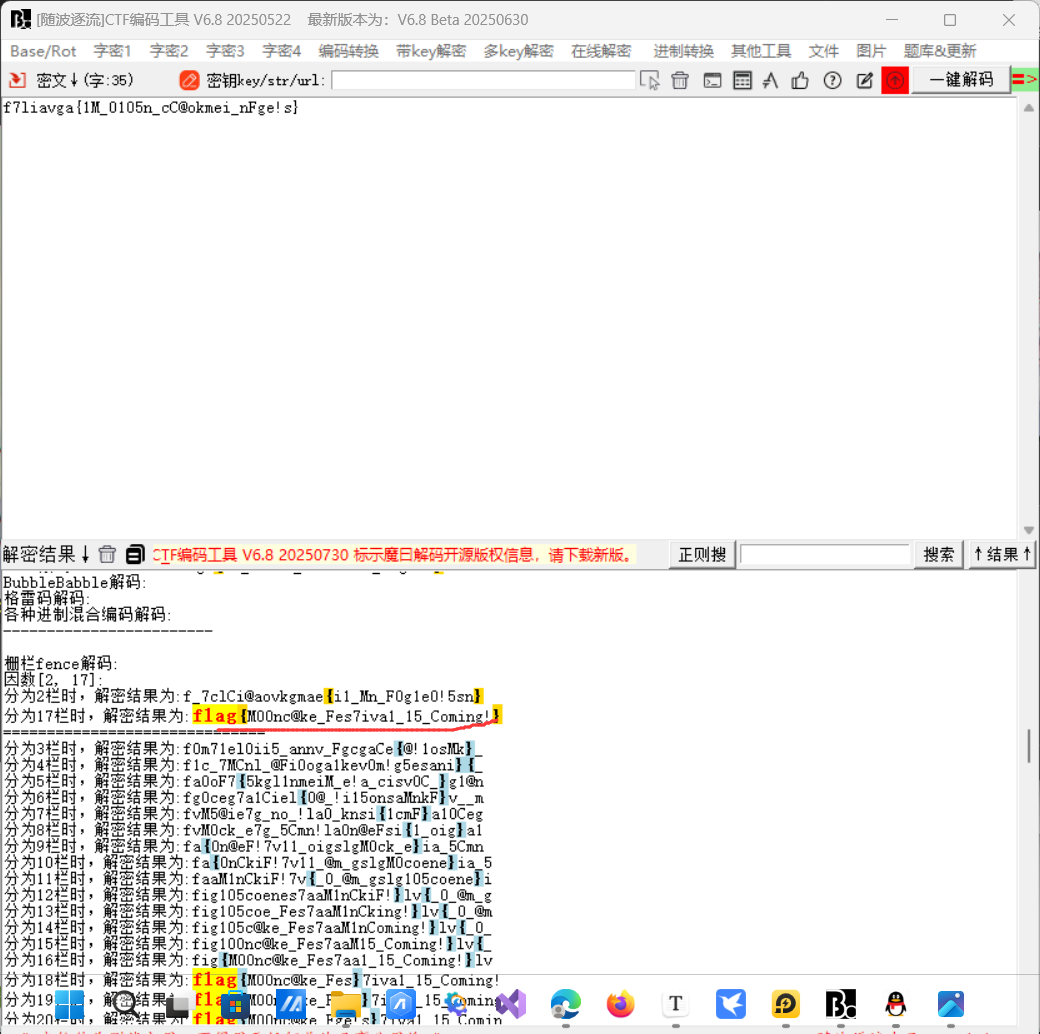Click the font 'A' icon on the toolbar
The height and width of the screenshot is (1034, 1040).
(x=771, y=80)
